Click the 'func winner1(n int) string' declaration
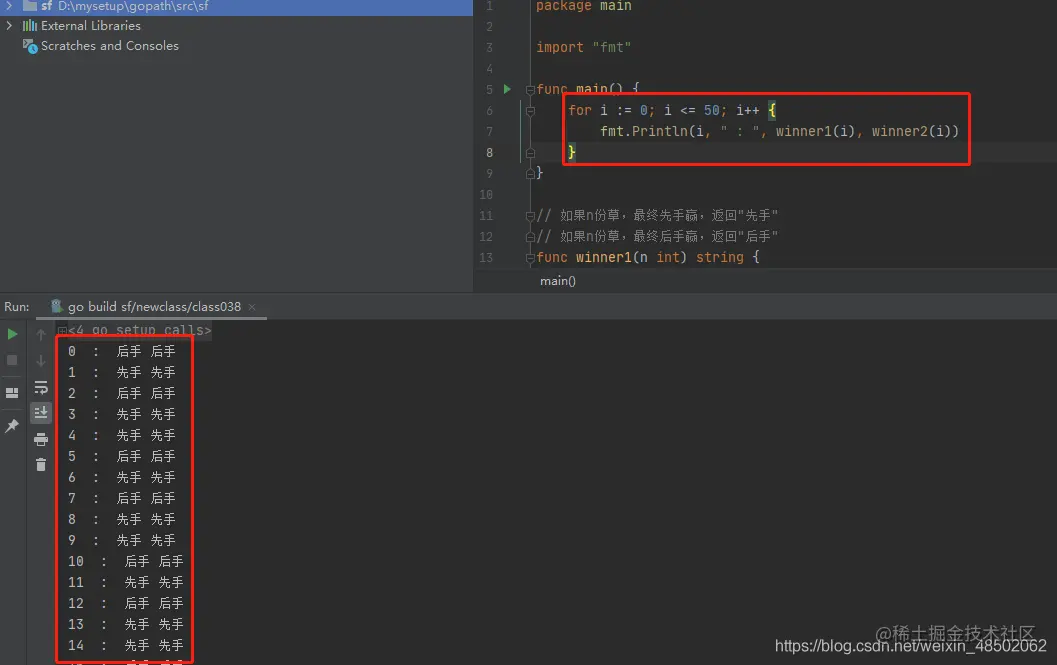Screen dimensions: 1057x665 pyautogui.click(x=648, y=257)
